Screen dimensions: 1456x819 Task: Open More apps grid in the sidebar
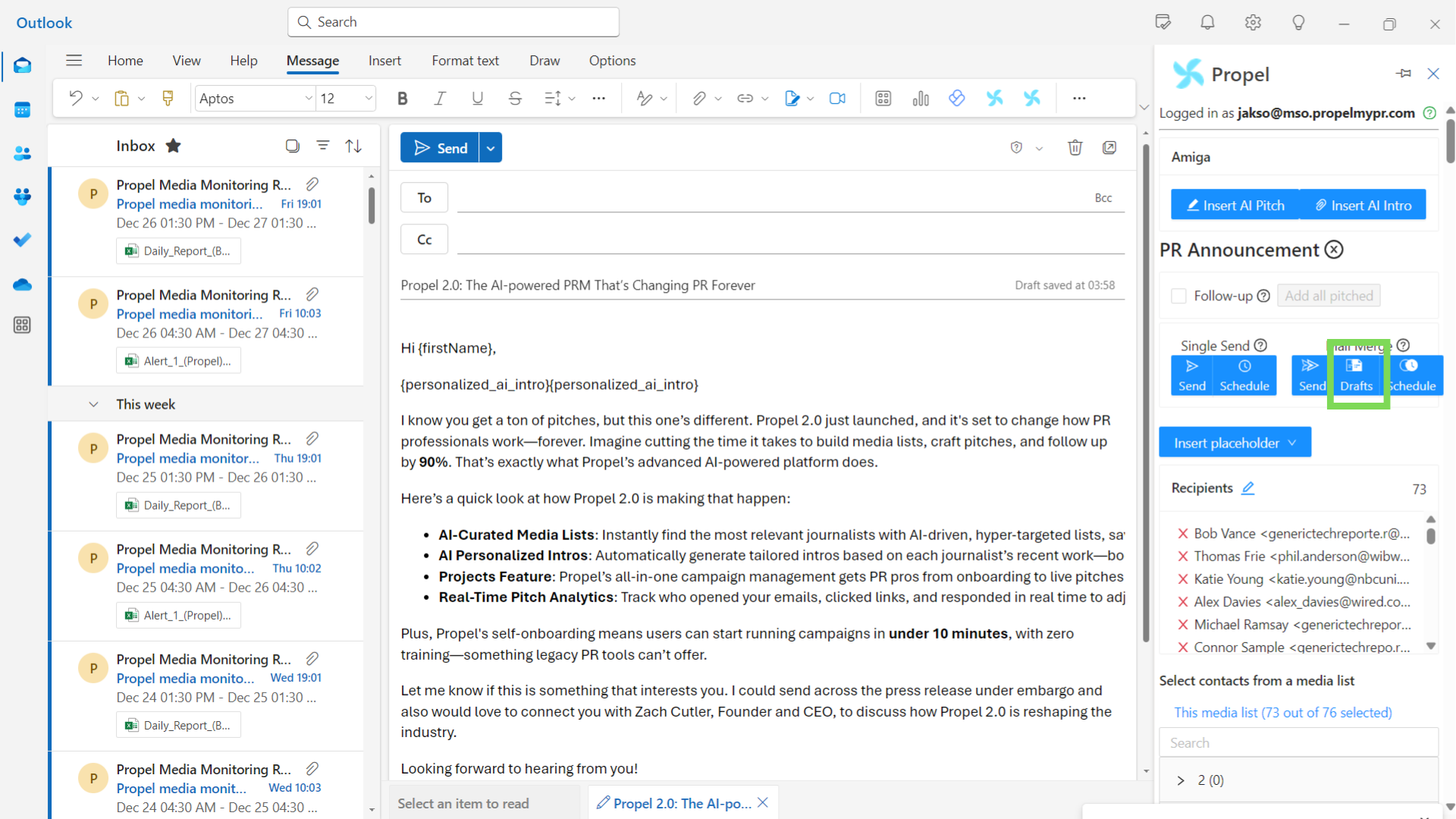pos(22,325)
